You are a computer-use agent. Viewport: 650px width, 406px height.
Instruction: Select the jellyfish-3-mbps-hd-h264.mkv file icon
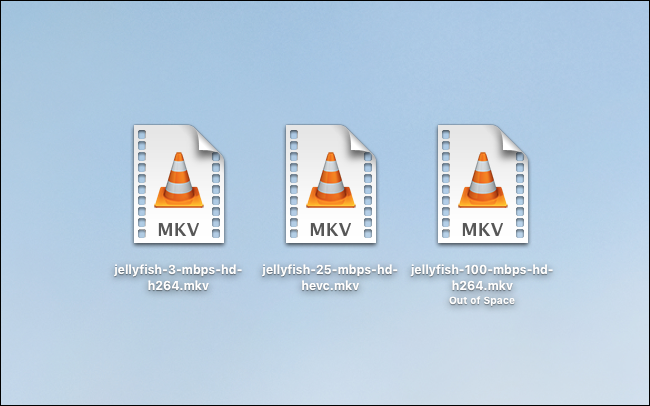(x=179, y=184)
